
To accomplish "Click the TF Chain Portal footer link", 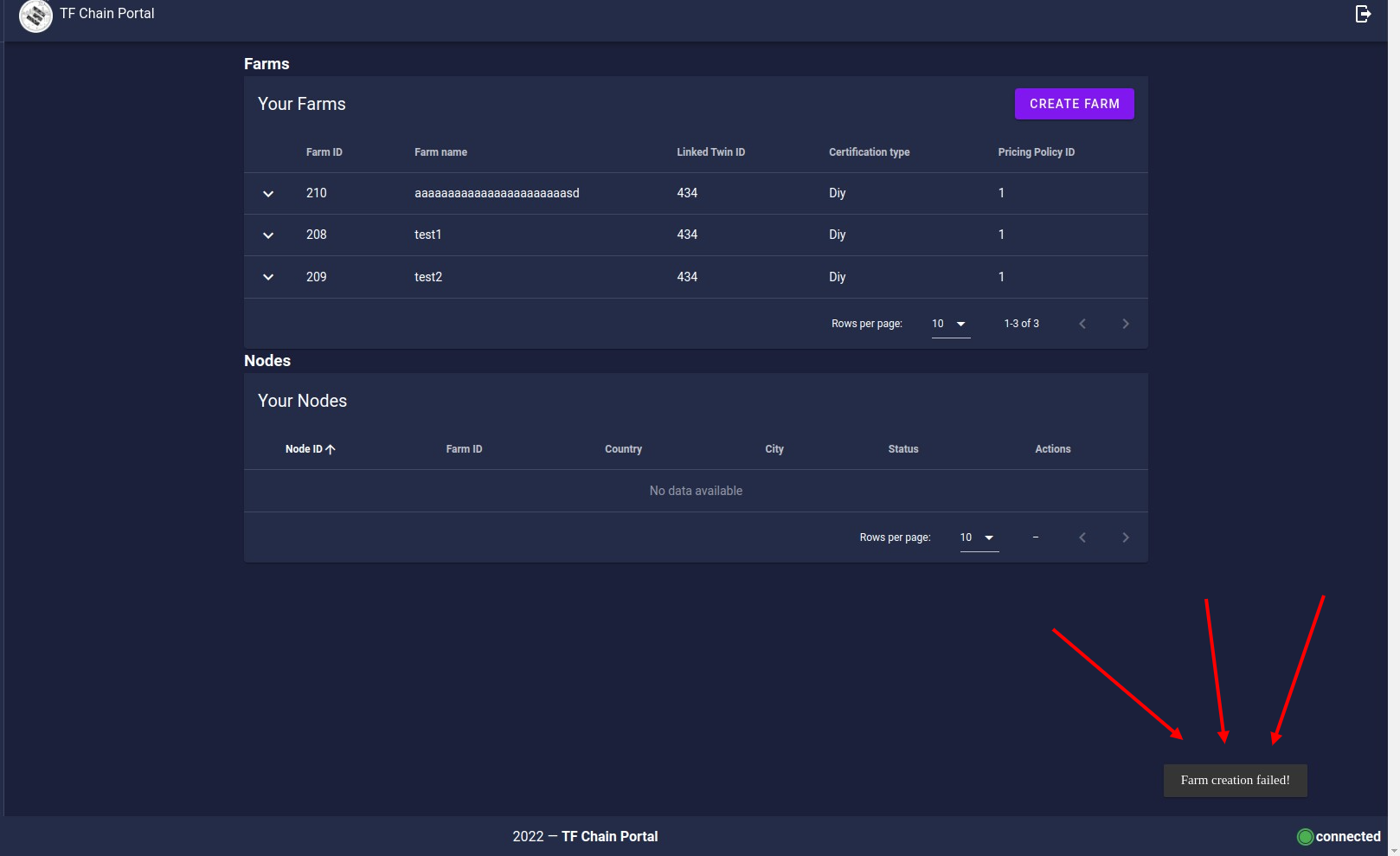I will [609, 836].
